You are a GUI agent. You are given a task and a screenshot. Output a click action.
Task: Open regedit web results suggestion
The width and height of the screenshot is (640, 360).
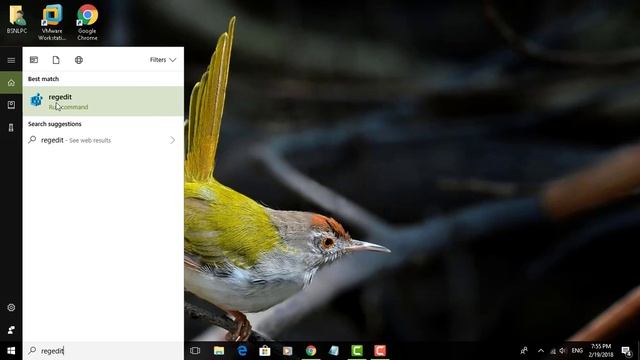(x=104, y=140)
